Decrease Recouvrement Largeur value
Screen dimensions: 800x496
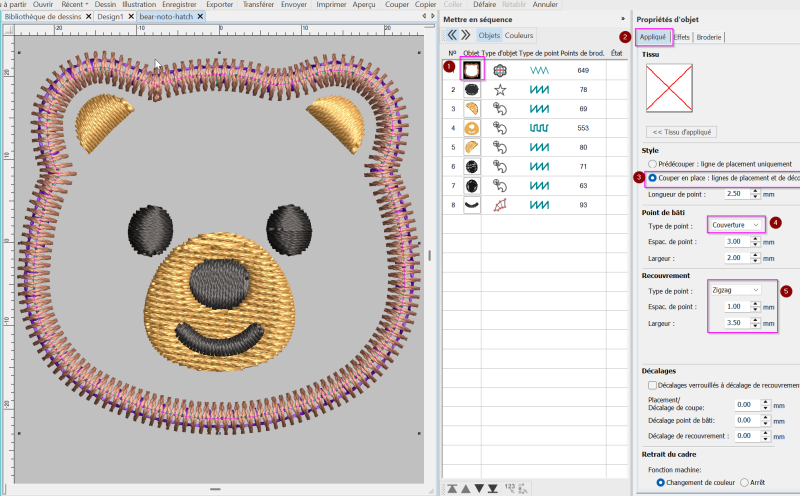(756, 326)
